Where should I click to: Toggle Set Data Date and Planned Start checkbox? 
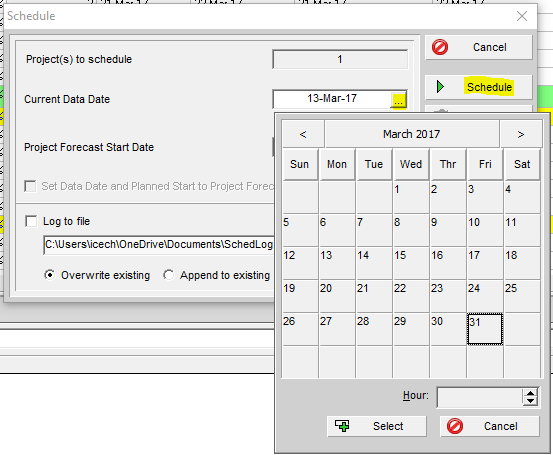pyautogui.click(x=30, y=186)
